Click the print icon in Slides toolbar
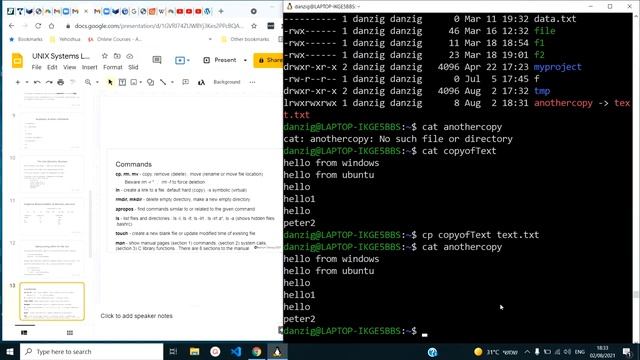 pyautogui.click(x=61, y=82)
